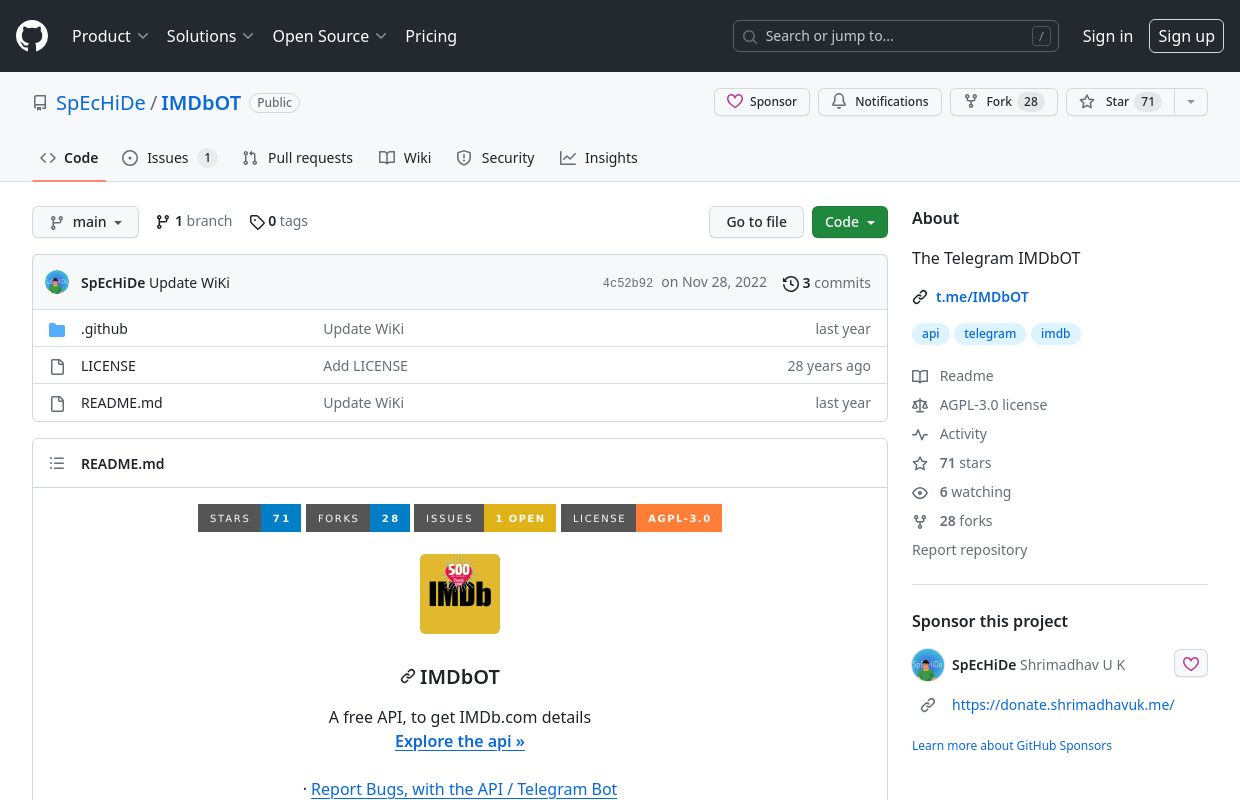The image size is (1240, 800).
Task: Click the .github folder icon
Action: point(57,329)
